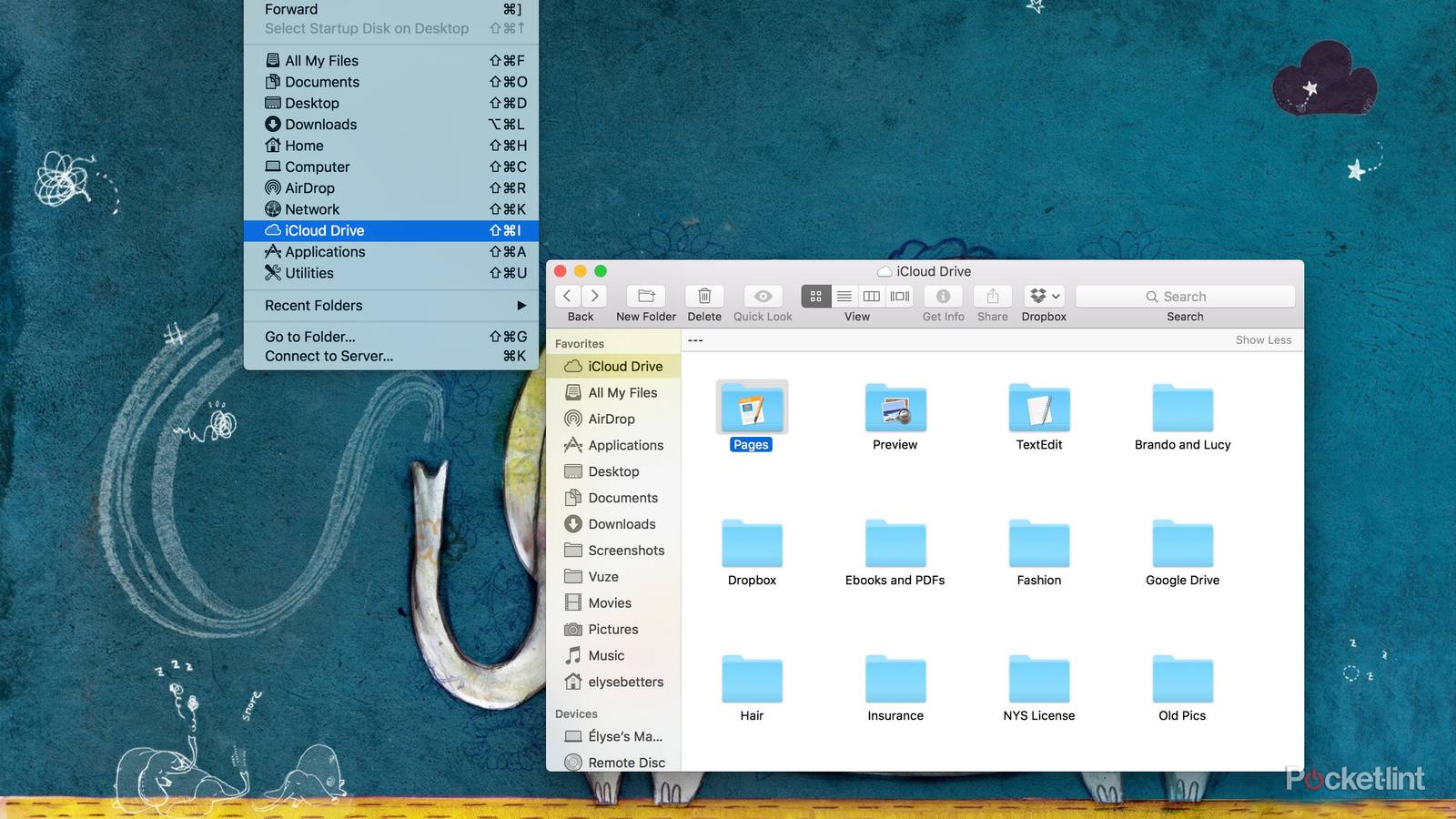Open Screenshots folder in sidebar
The height and width of the screenshot is (819, 1456).
[x=612, y=551]
